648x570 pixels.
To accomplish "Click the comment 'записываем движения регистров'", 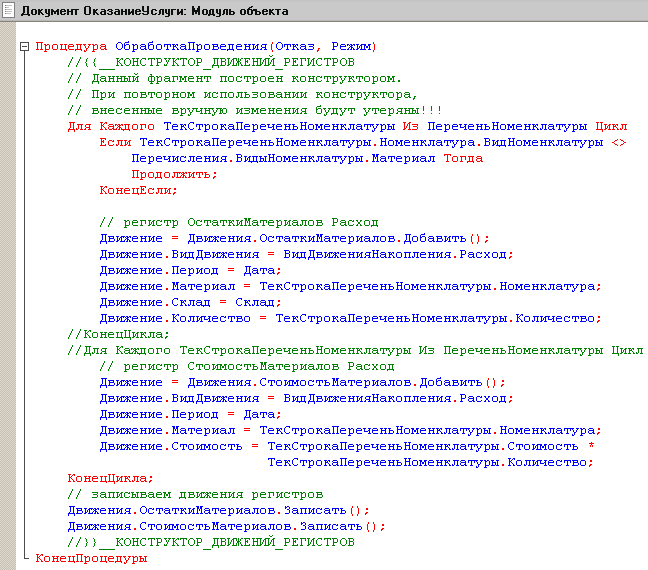I will click(x=195, y=495).
